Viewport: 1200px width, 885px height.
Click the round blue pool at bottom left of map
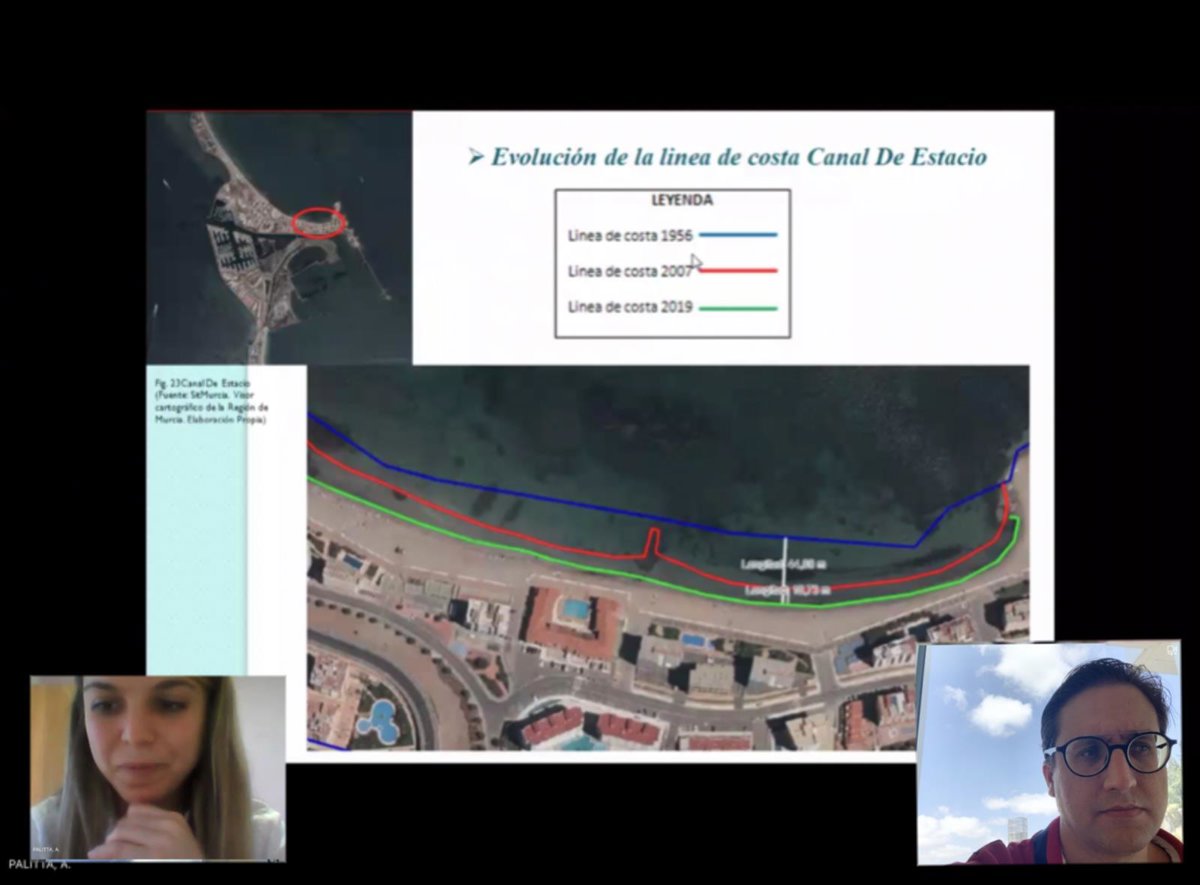click(x=376, y=720)
